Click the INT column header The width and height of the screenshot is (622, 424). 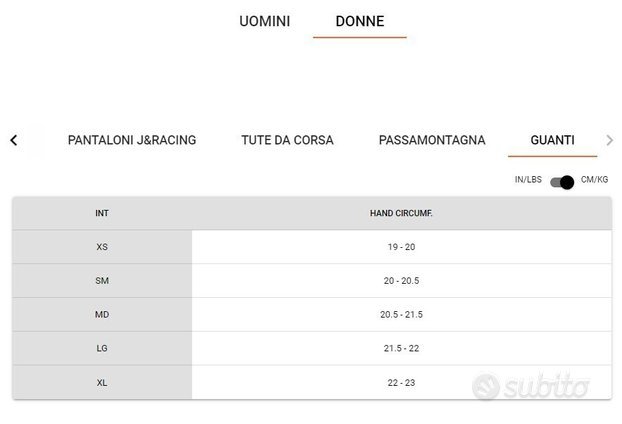tap(102, 213)
